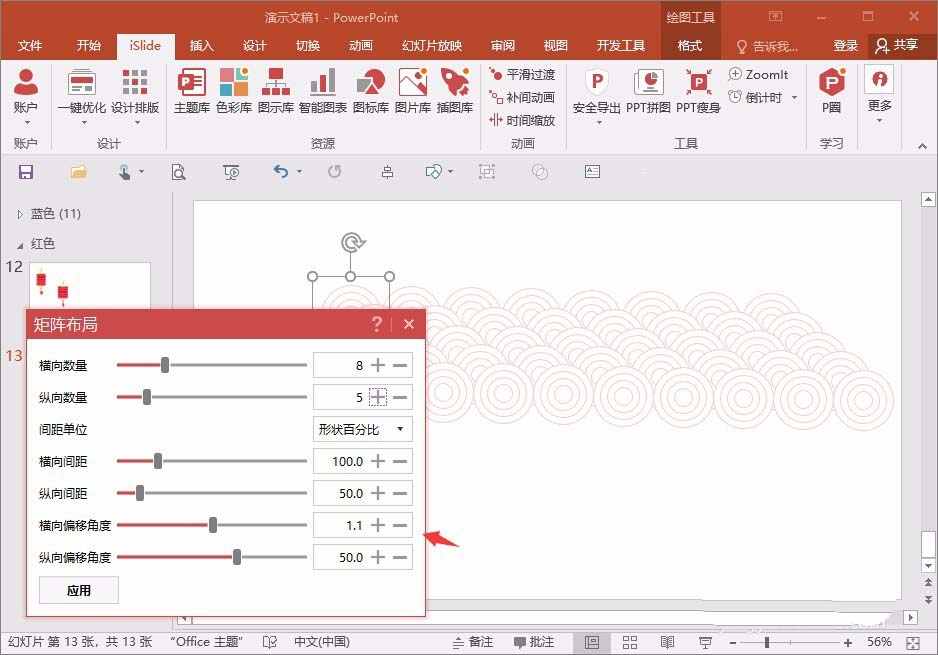Open the 插图库 illustration library
Viewport: 938px width, 655px height.
pyautogui.click(x=455, y=90)
